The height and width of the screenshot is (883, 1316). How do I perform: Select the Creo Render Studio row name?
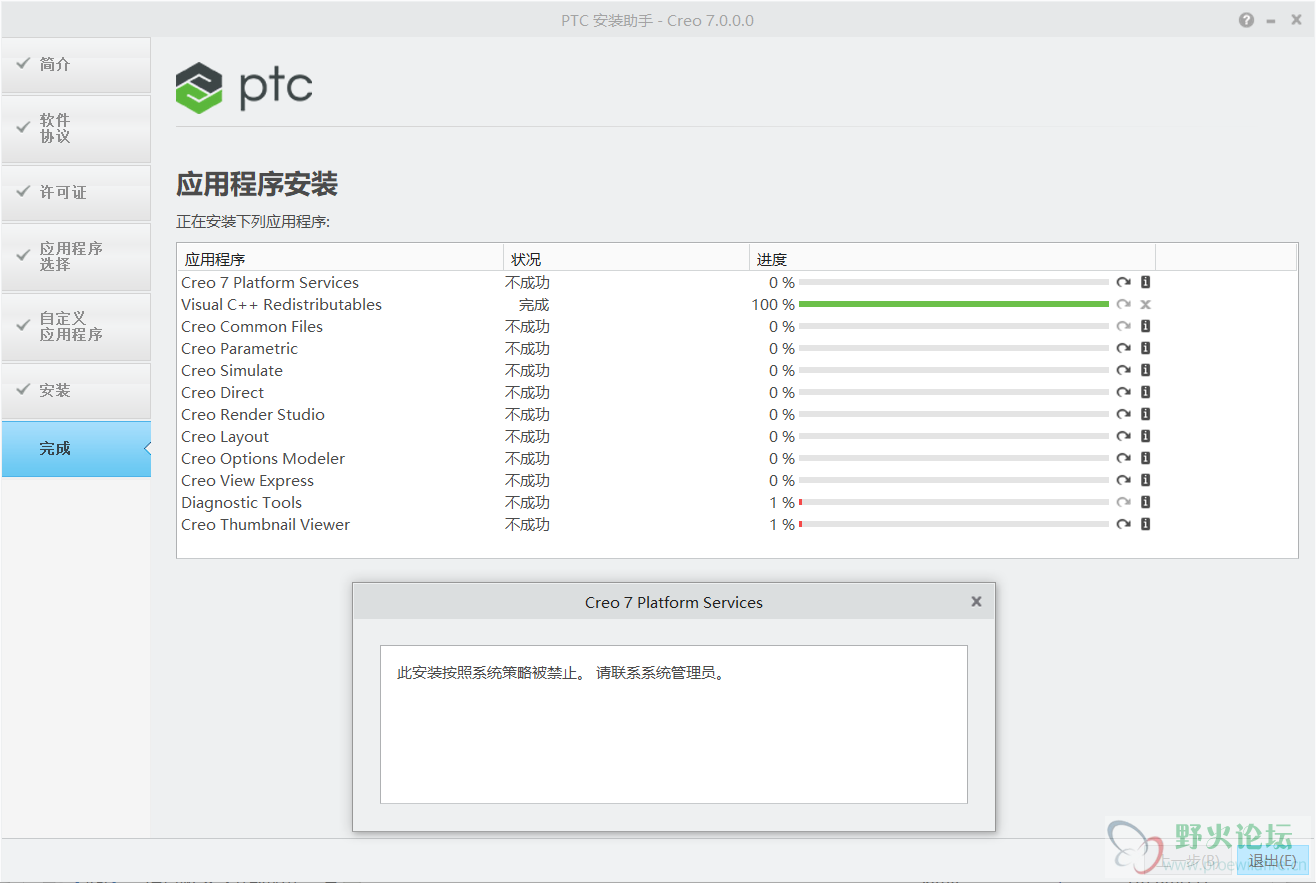pos(253,415)
